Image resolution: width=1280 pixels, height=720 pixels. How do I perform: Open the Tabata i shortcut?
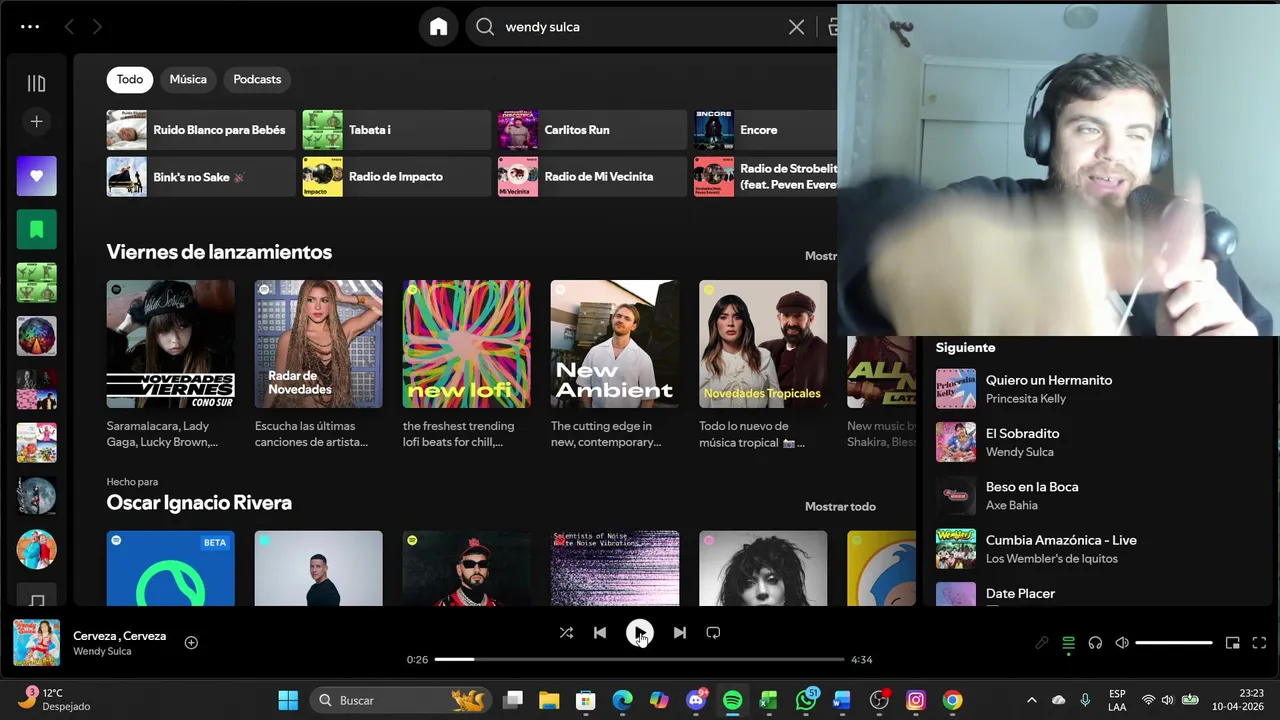397,130
